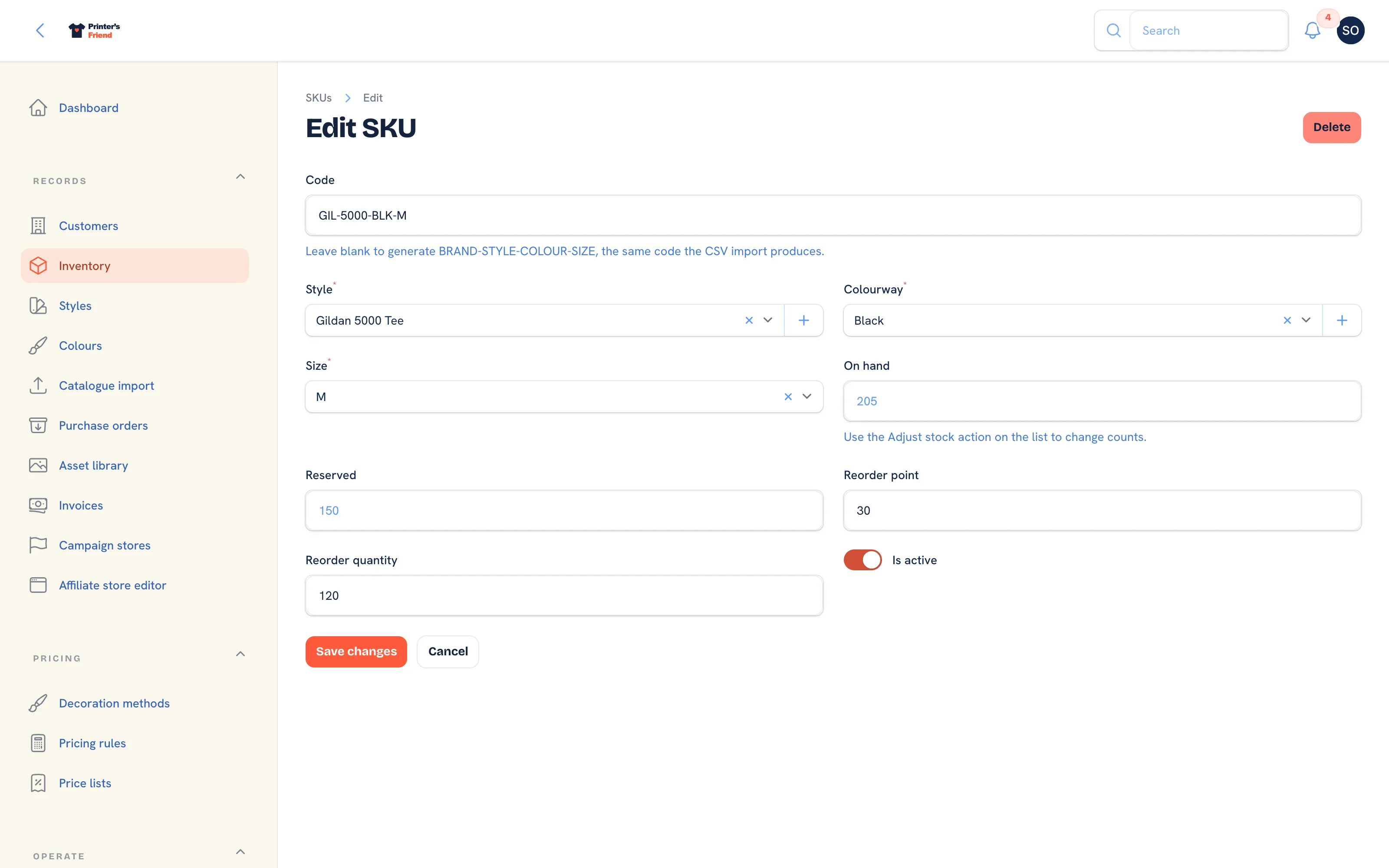1389x868 pixels.
Task: Click the Pricing rules calculator icon
Action: pyautogui.click(x=38, y=743)
